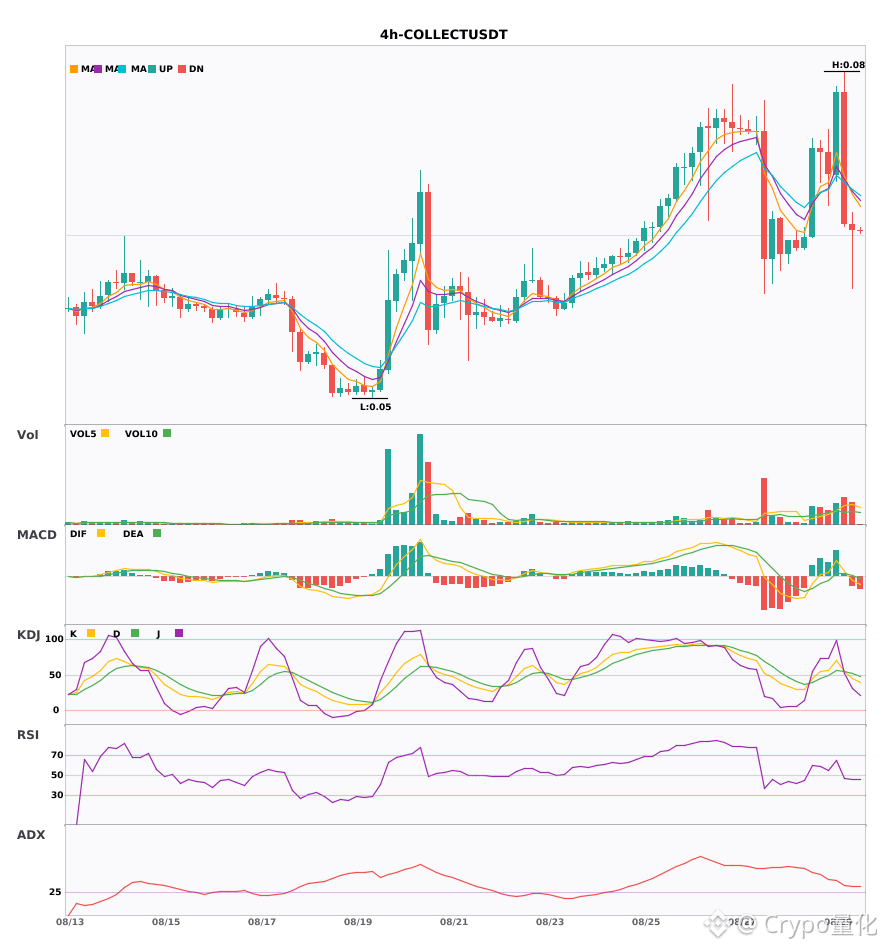Image resolution: width=885 pixels, height=950 pixels.
Task: Click the 08/13 date label
Action: (70, 922)
